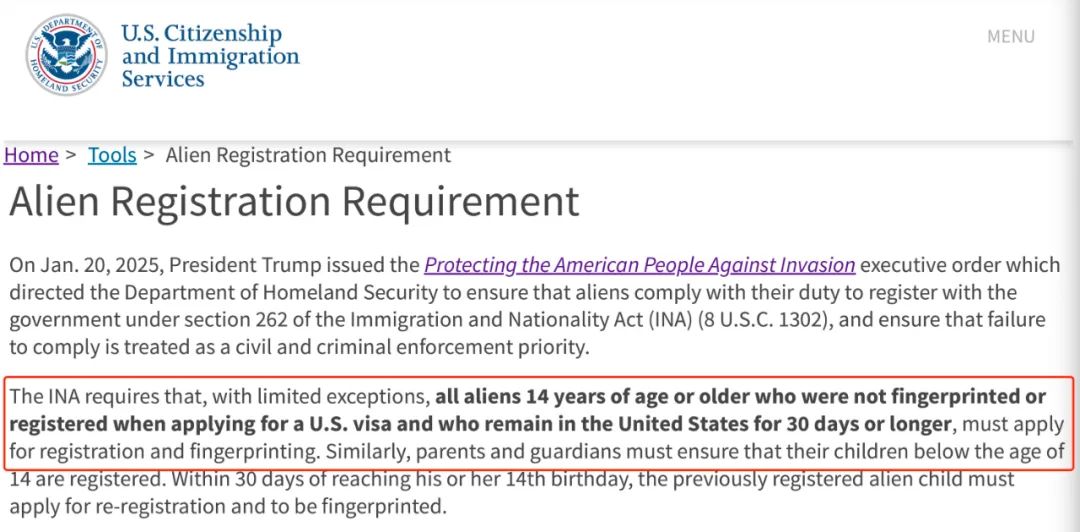Open the Tools breadcrumb link
The height and width of the screenshot is (532, 1080).
tap(112, 155)
